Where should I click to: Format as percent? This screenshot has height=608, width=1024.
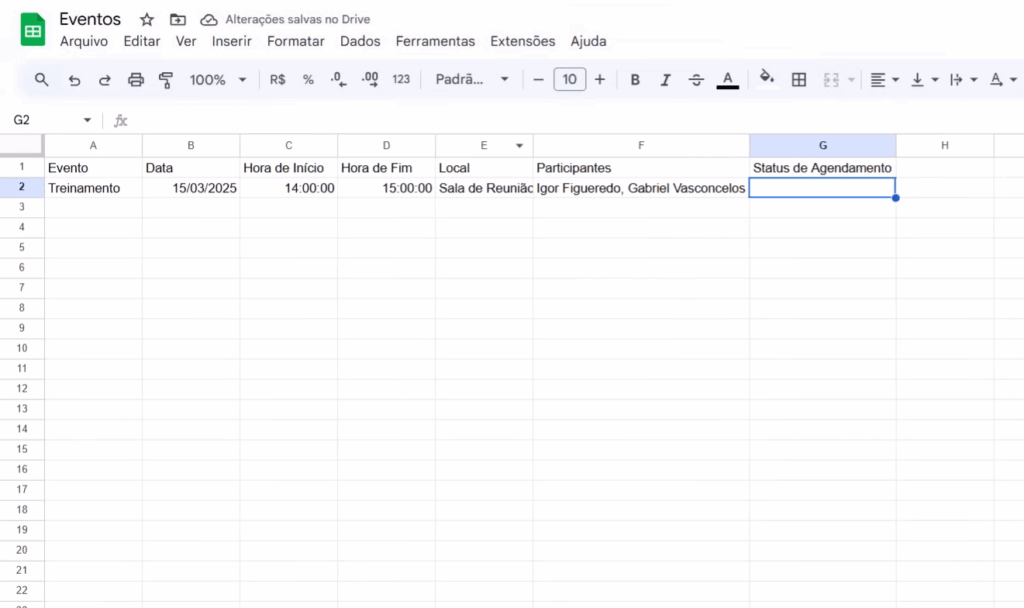pyautogui.click(x=308, y=80)
